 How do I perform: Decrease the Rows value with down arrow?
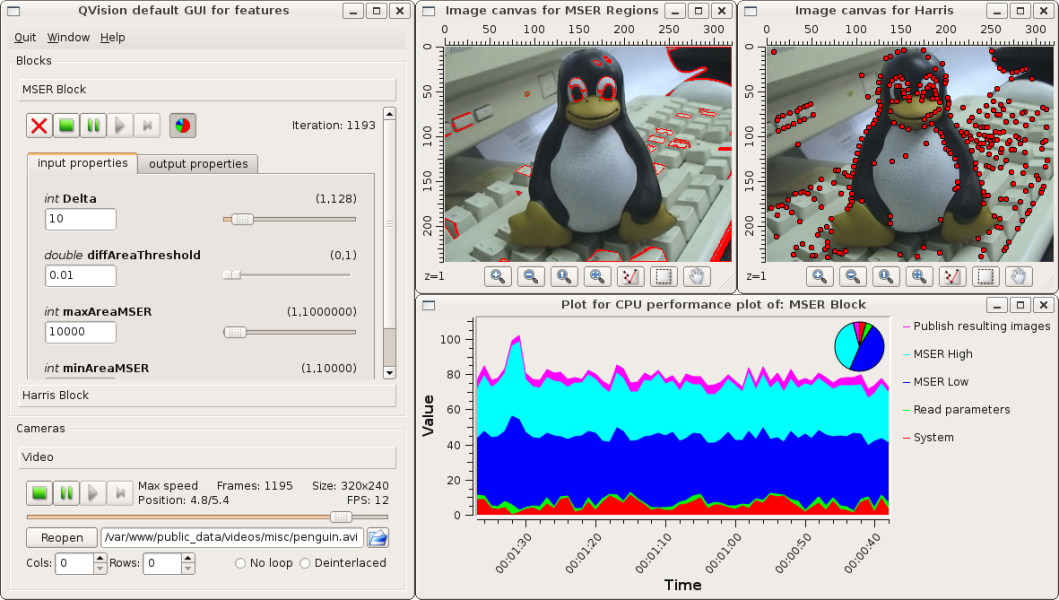click(187, 569)
